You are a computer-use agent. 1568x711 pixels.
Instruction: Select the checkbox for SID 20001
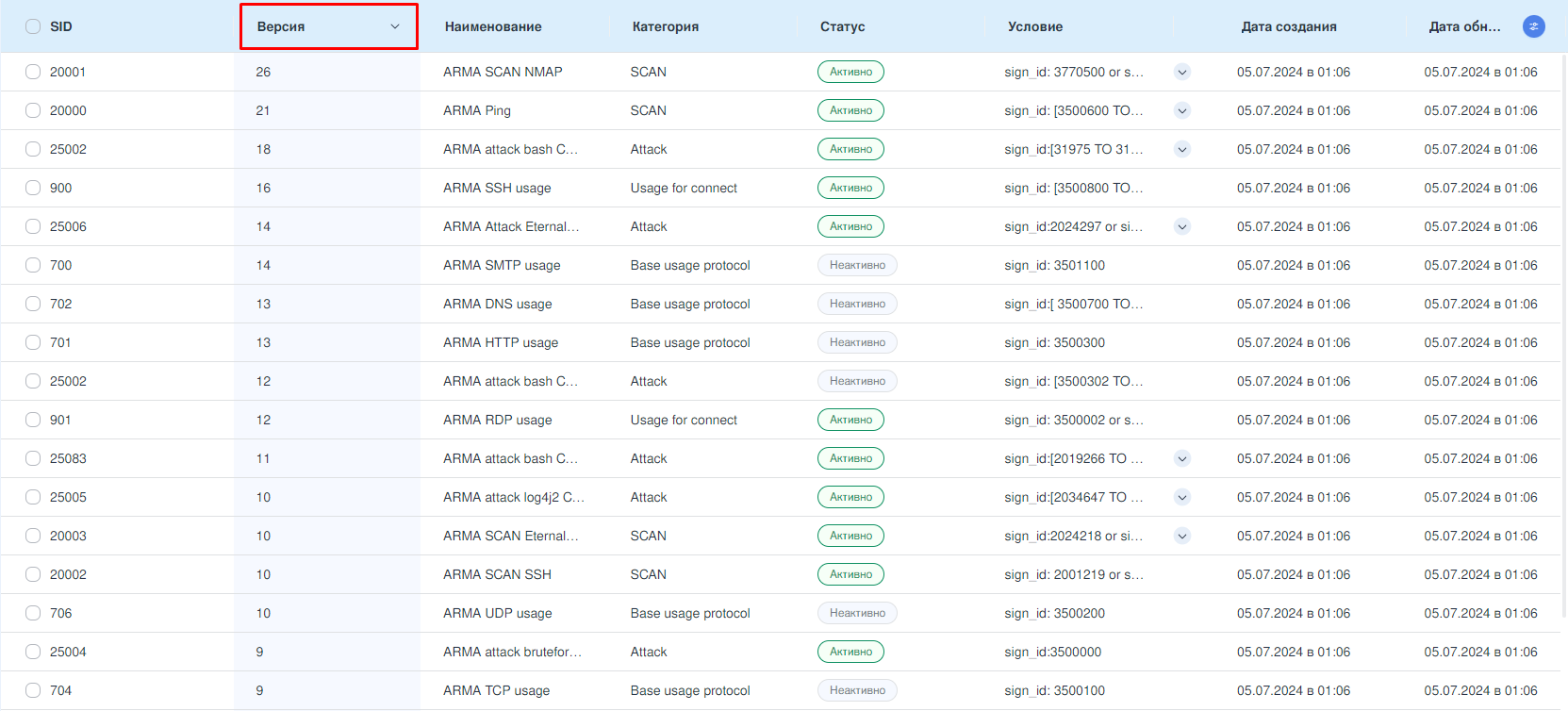click(33, 72)
